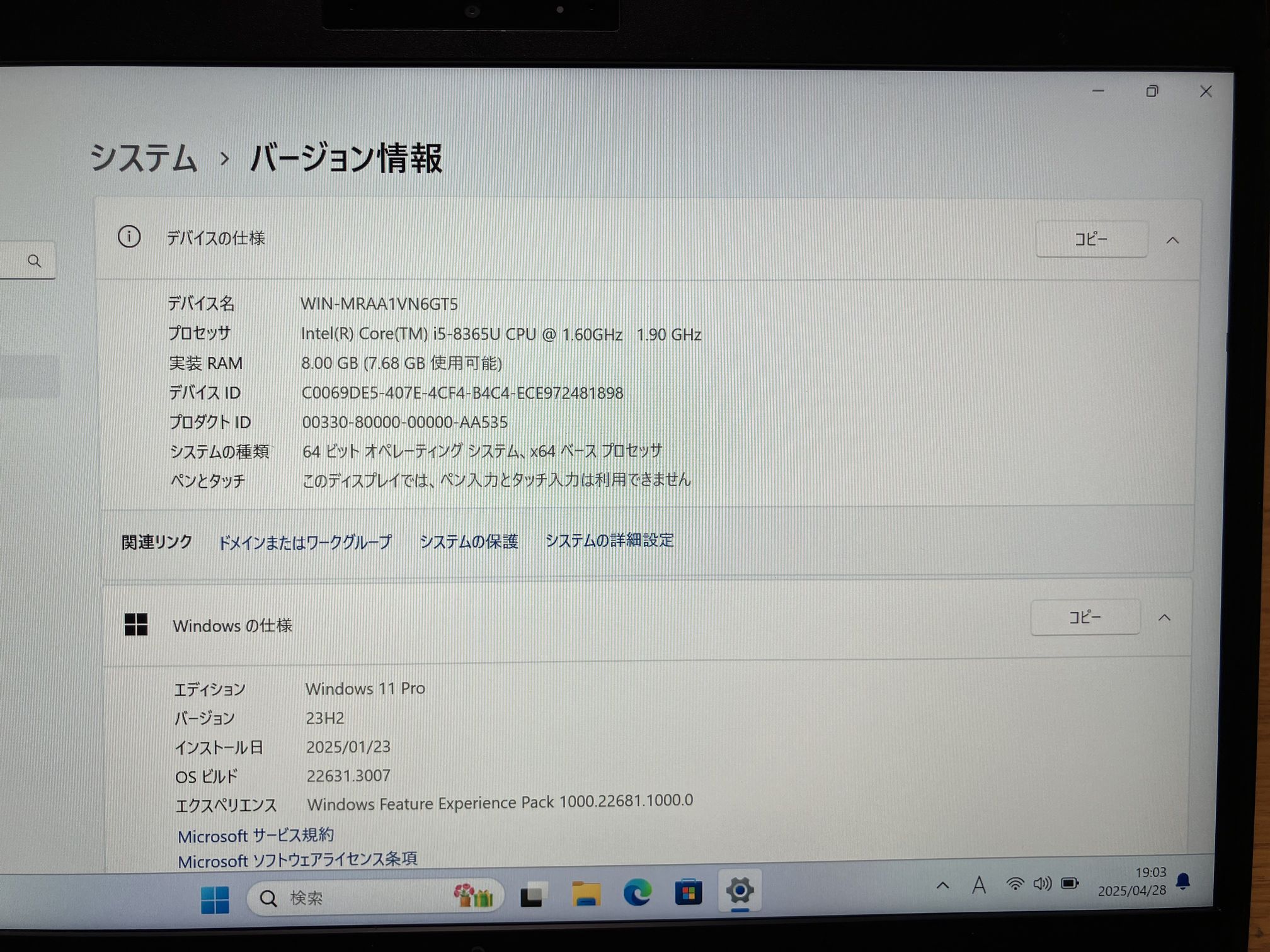The width and height of the screenshot is (1270, 952).
Task: Copy the Windows specifications
Action: tap(1085, 617)
